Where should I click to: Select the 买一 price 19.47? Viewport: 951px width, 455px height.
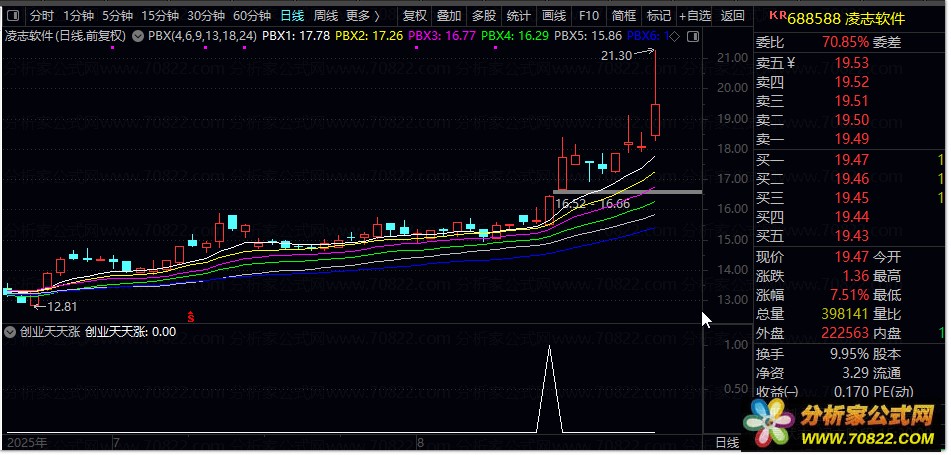[852, 160]
